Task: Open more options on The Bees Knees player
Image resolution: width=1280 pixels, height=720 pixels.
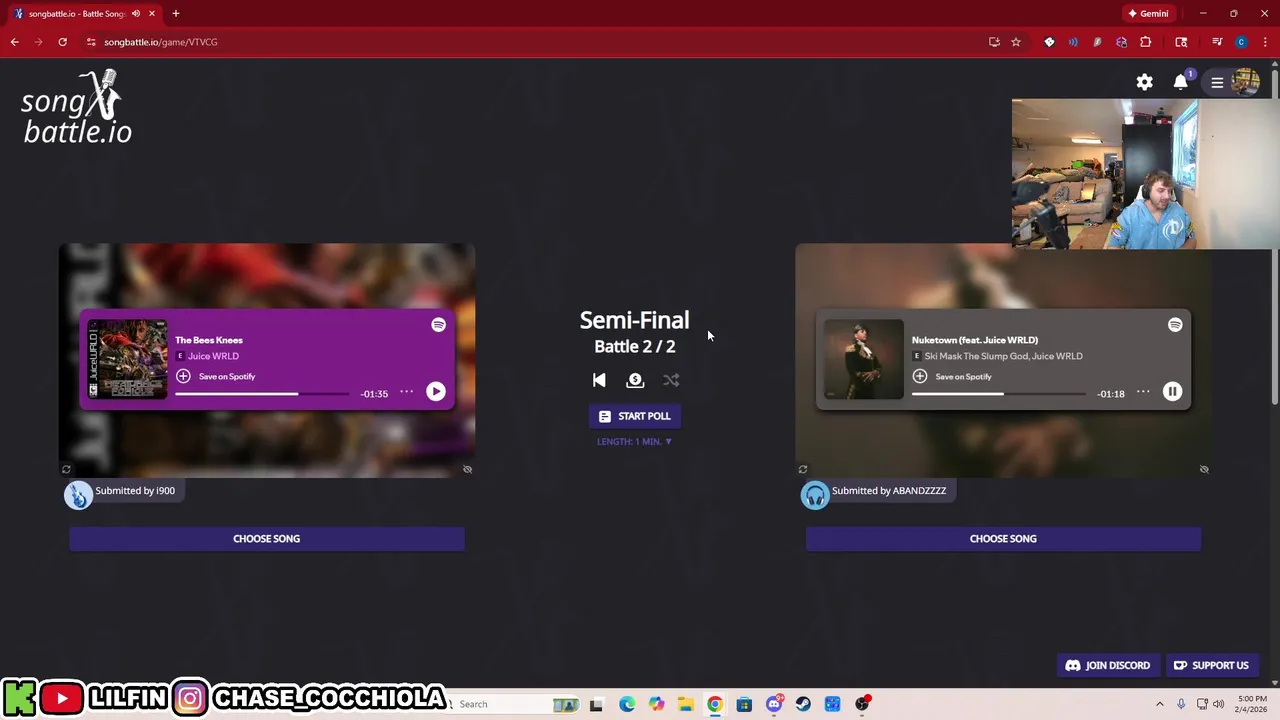Action: point(406,392)
